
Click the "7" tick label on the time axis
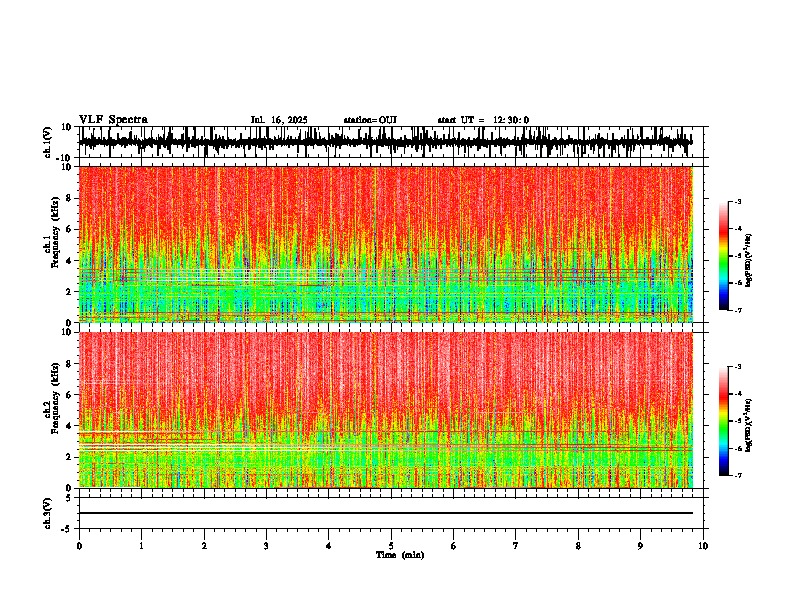click(x=516, y=546)
